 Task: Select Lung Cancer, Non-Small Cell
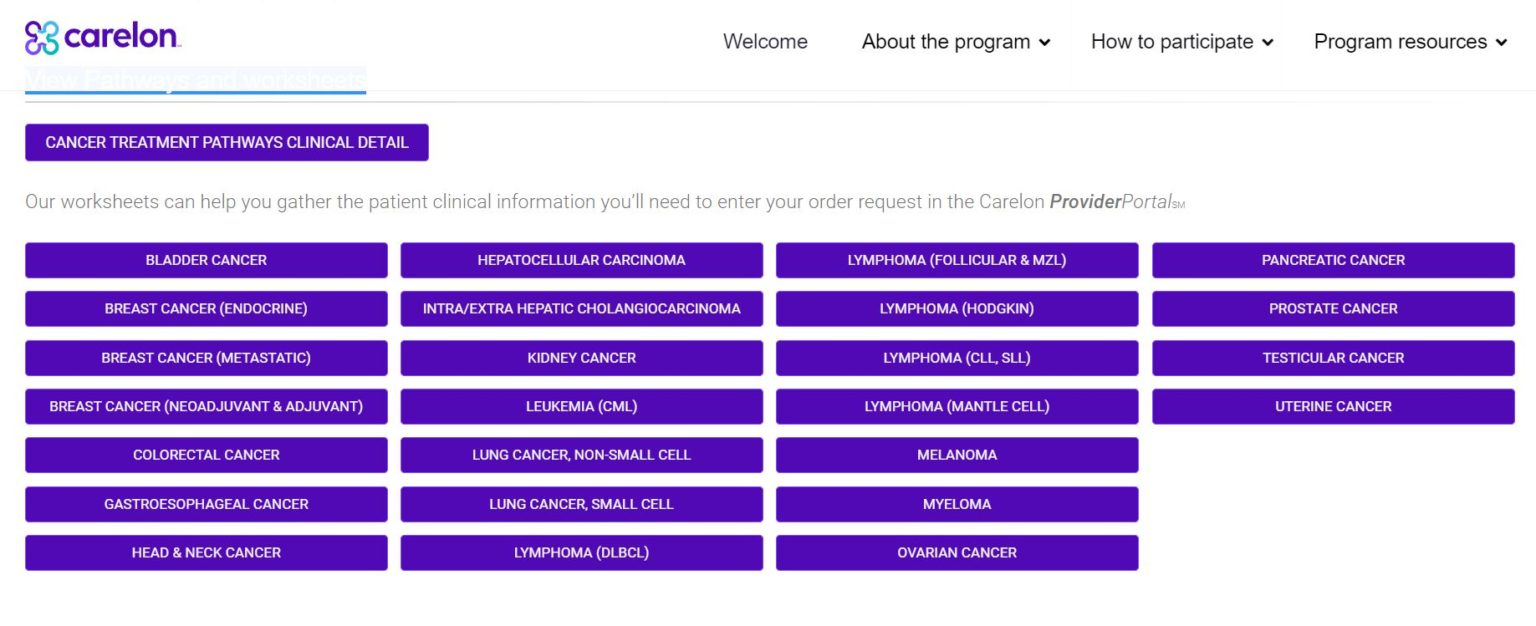click(x=581, y=455)
